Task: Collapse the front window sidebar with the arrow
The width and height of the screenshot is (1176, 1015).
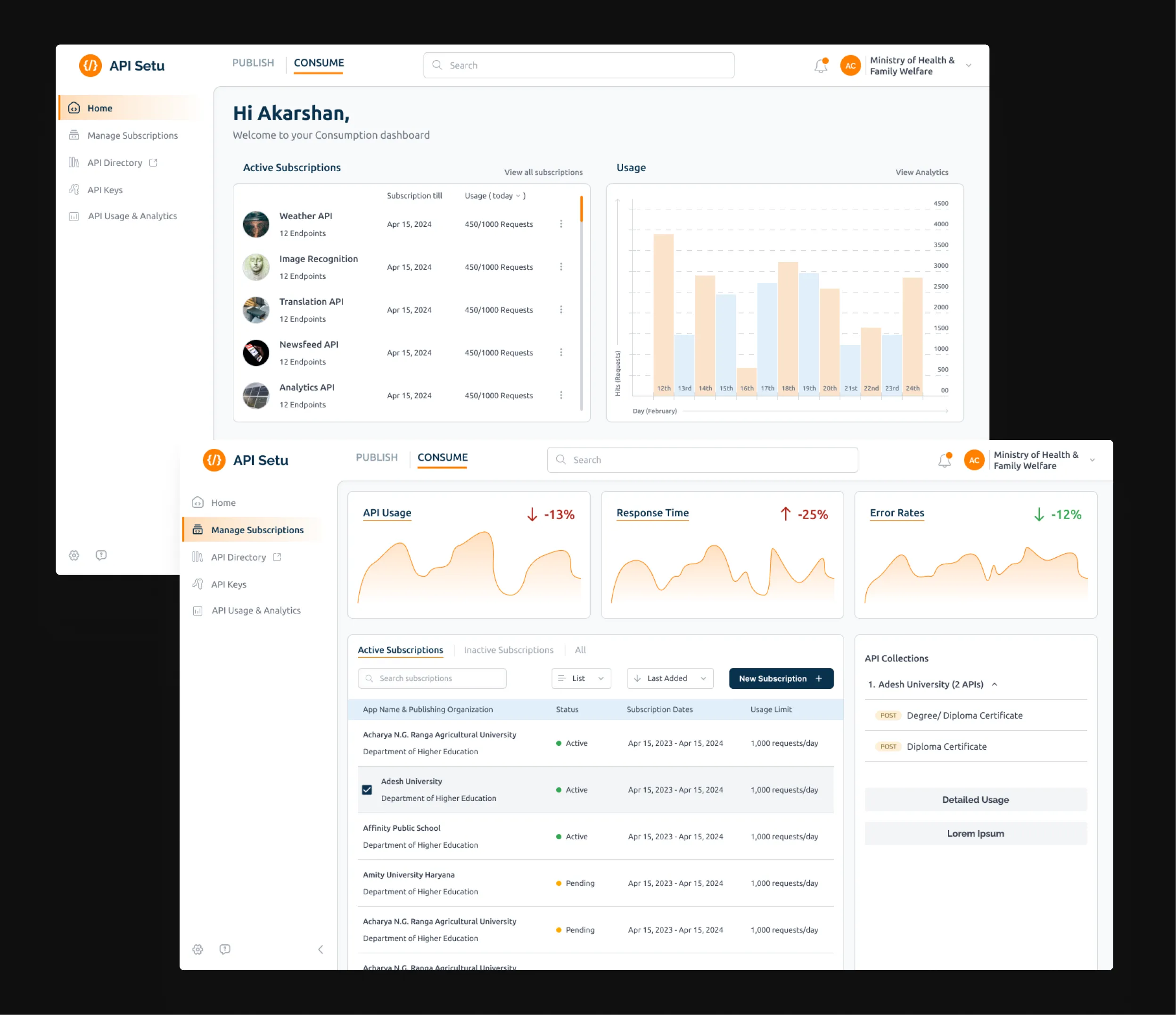Action: (x=321, y=949)
